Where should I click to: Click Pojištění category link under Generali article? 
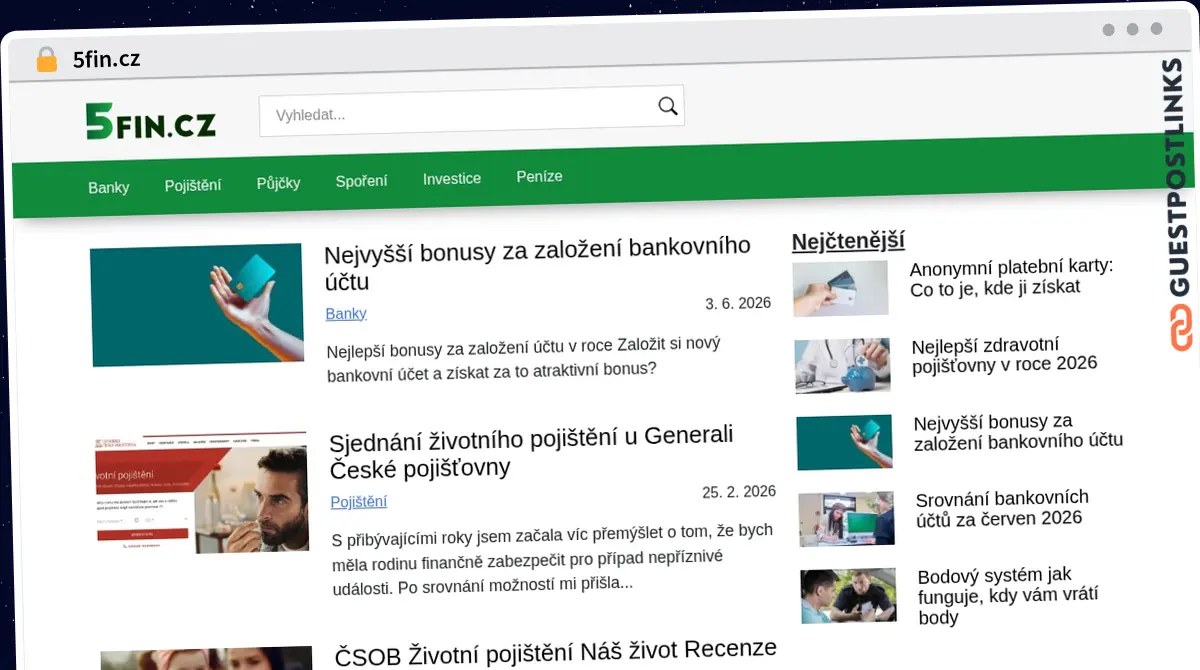coord(359,501)
